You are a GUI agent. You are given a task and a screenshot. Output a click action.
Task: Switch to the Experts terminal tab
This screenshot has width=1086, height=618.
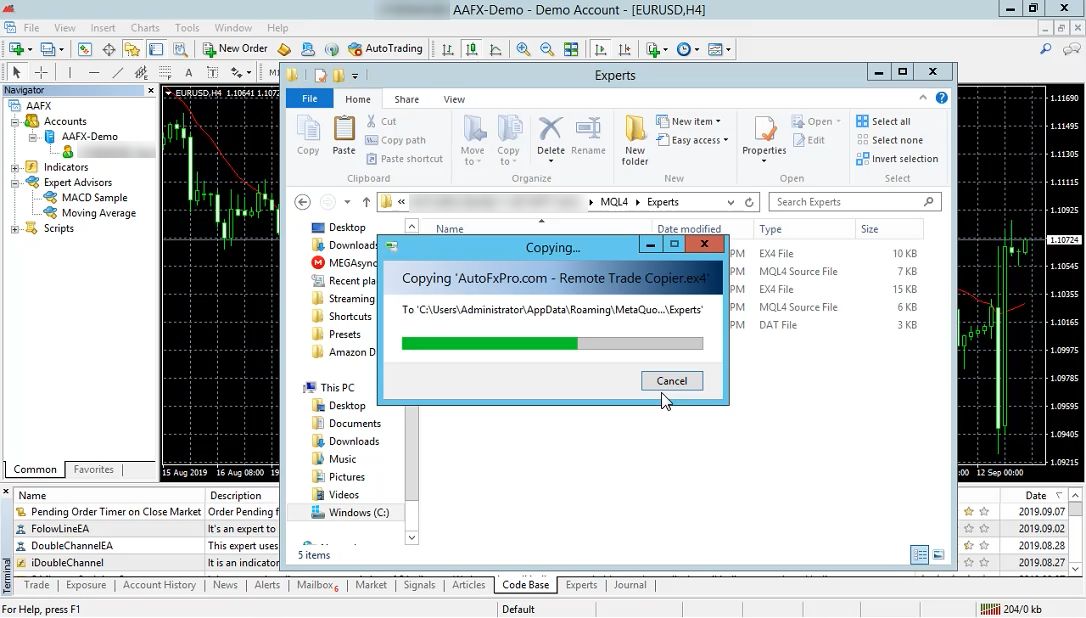click(581, 585)
